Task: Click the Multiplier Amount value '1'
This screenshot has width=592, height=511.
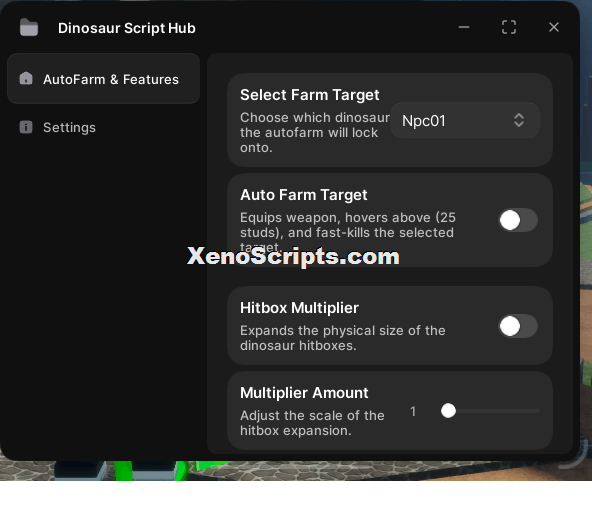Action: click(x=413, y=411)
